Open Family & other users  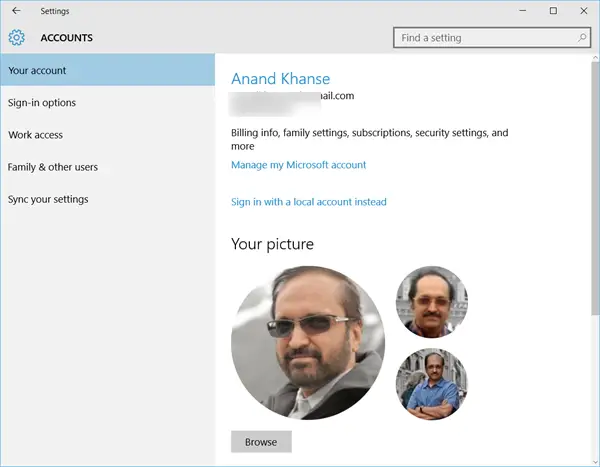(x=108, y=167)
